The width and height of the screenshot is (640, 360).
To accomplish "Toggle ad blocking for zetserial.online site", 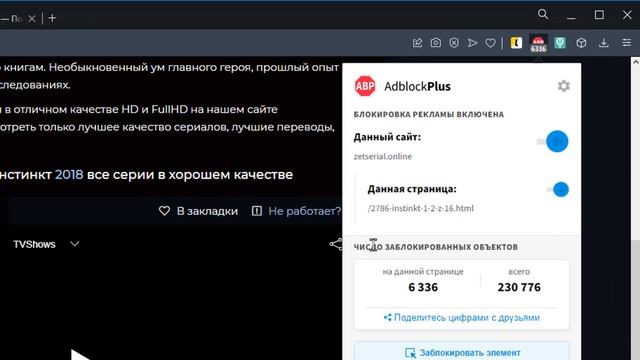I will pyautogui.click(x=553, y=141).
